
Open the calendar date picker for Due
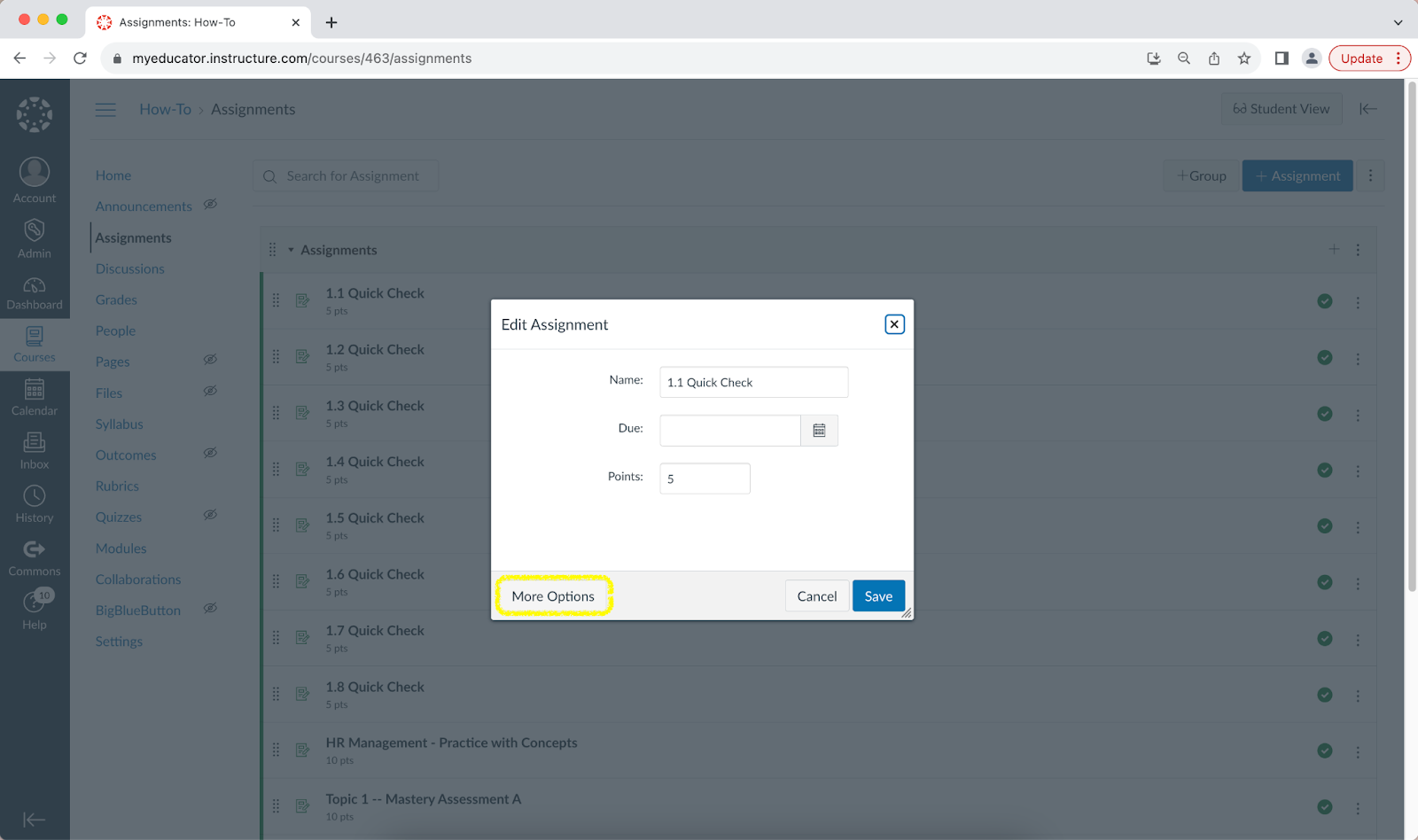[x=820, y=431]
